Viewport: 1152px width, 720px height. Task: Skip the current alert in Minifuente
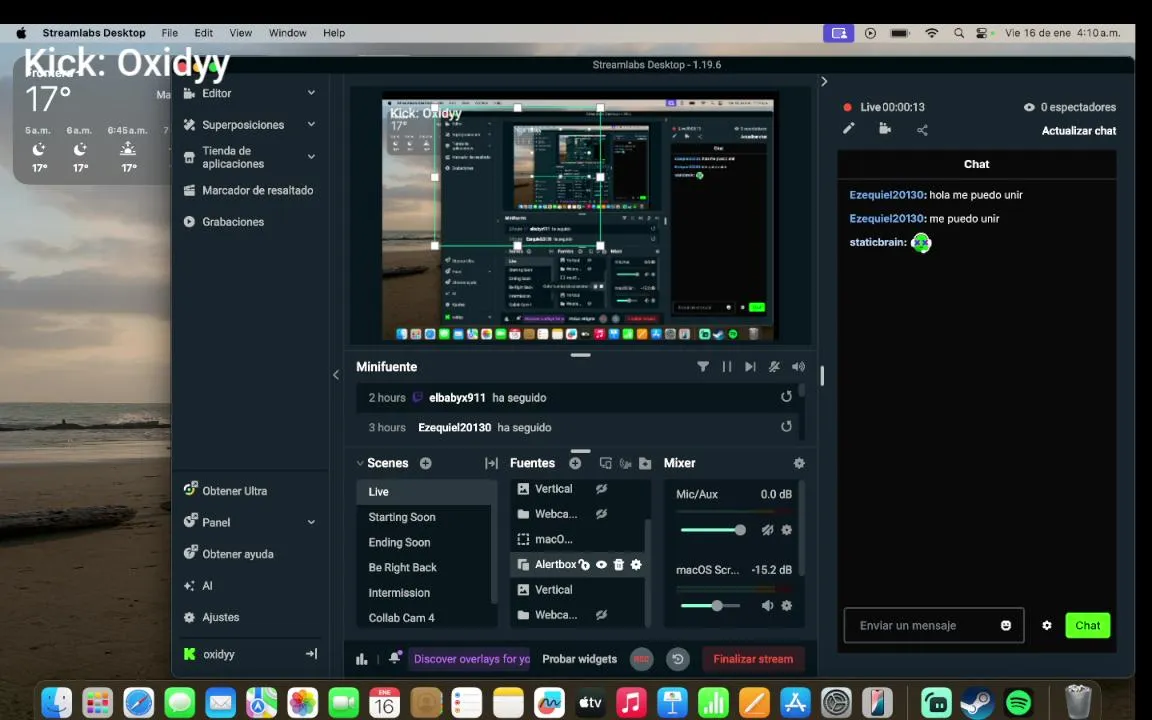pos(750,367)
